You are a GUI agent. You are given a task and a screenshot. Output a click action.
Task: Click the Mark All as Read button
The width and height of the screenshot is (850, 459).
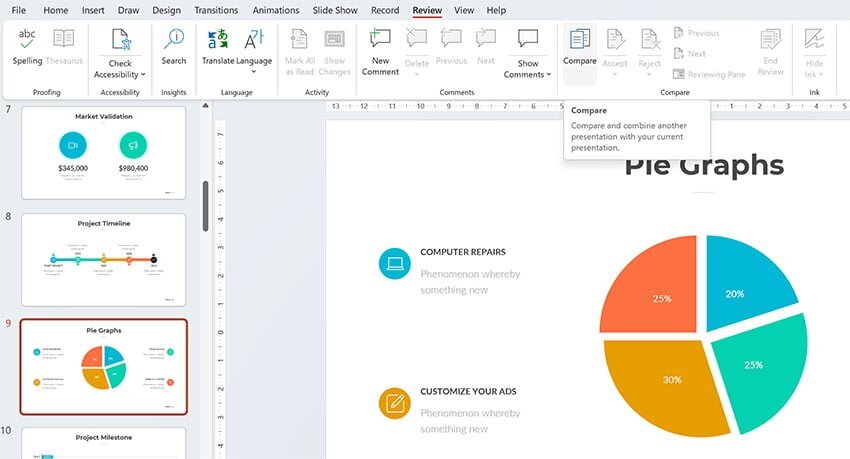(x=300, y=40)
